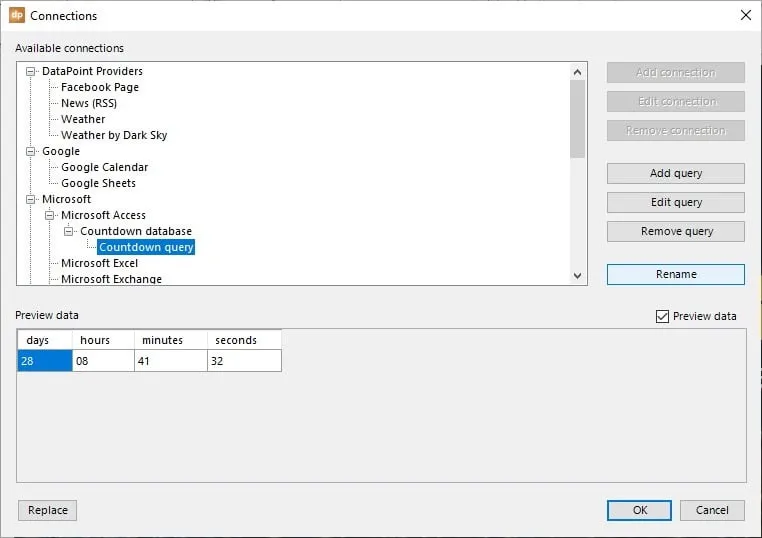Select Google Calendar in the tree
This screenshot has width=762, height=538.
104,167
